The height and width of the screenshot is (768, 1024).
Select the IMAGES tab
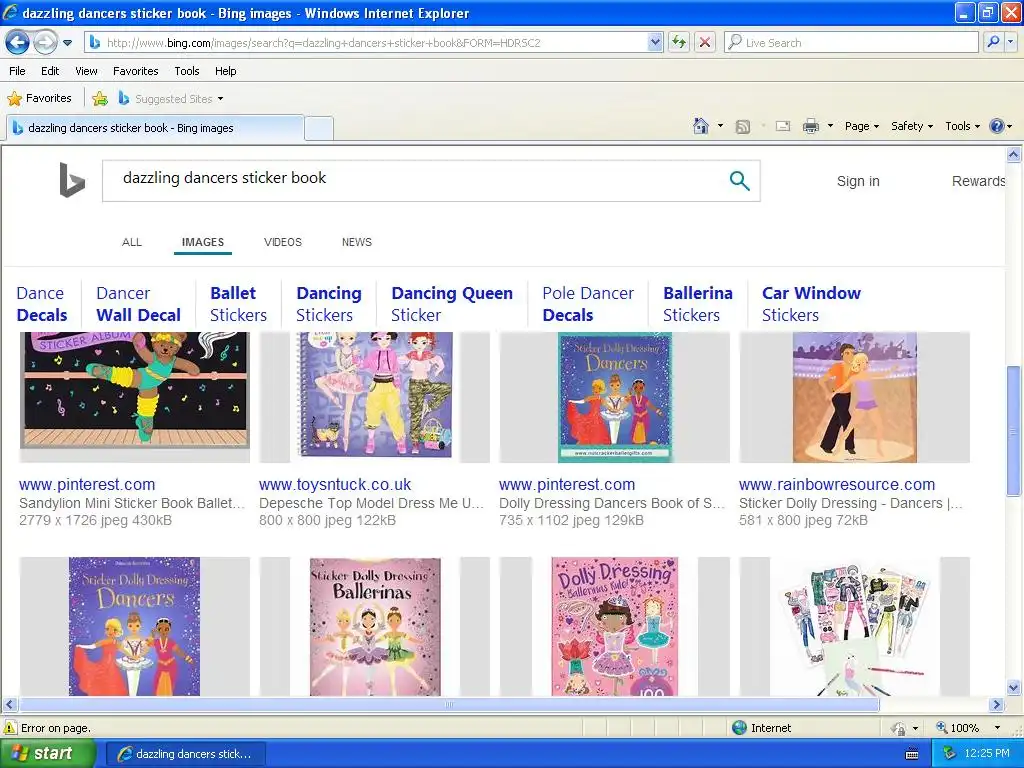[202, 242]
